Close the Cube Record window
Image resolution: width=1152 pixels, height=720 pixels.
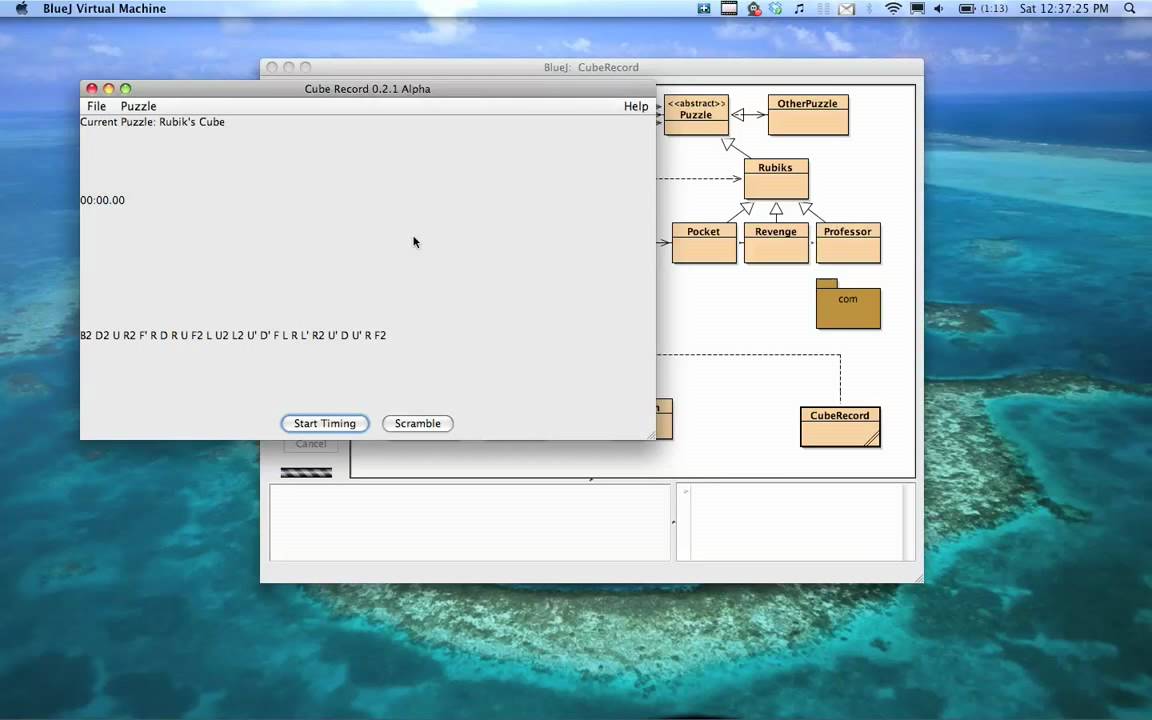point(92,88)
